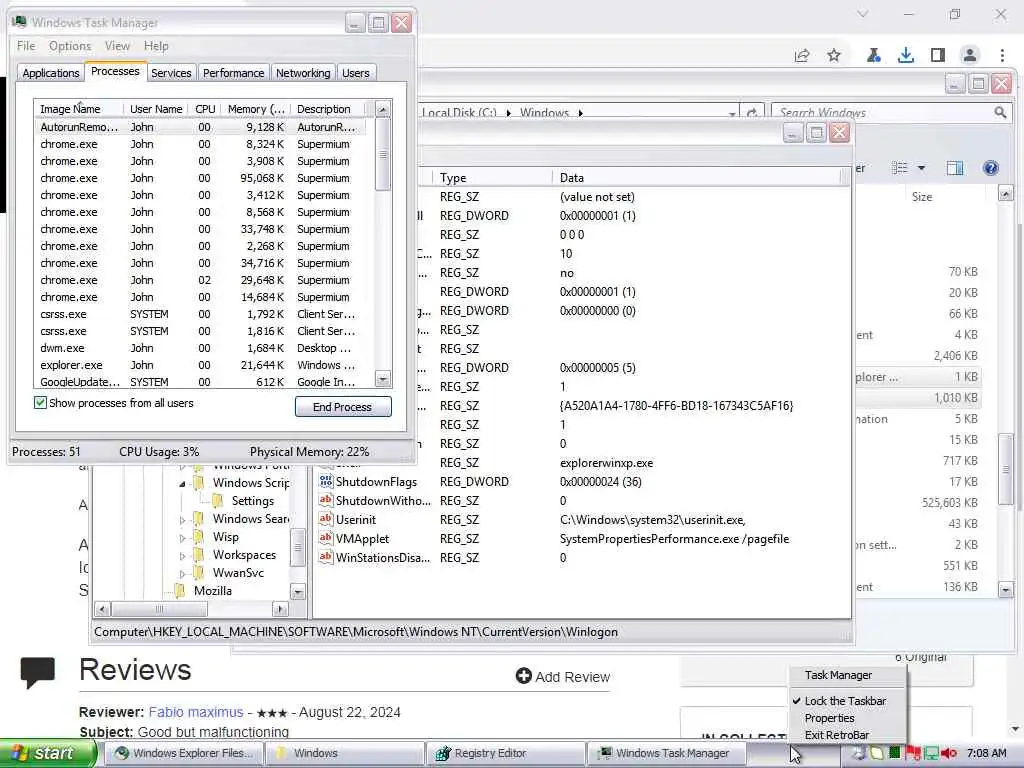The image size is (1024, 768).
Task: Click the Explorer change view icon
Action: pyautogui.click(x=900, y=168)
